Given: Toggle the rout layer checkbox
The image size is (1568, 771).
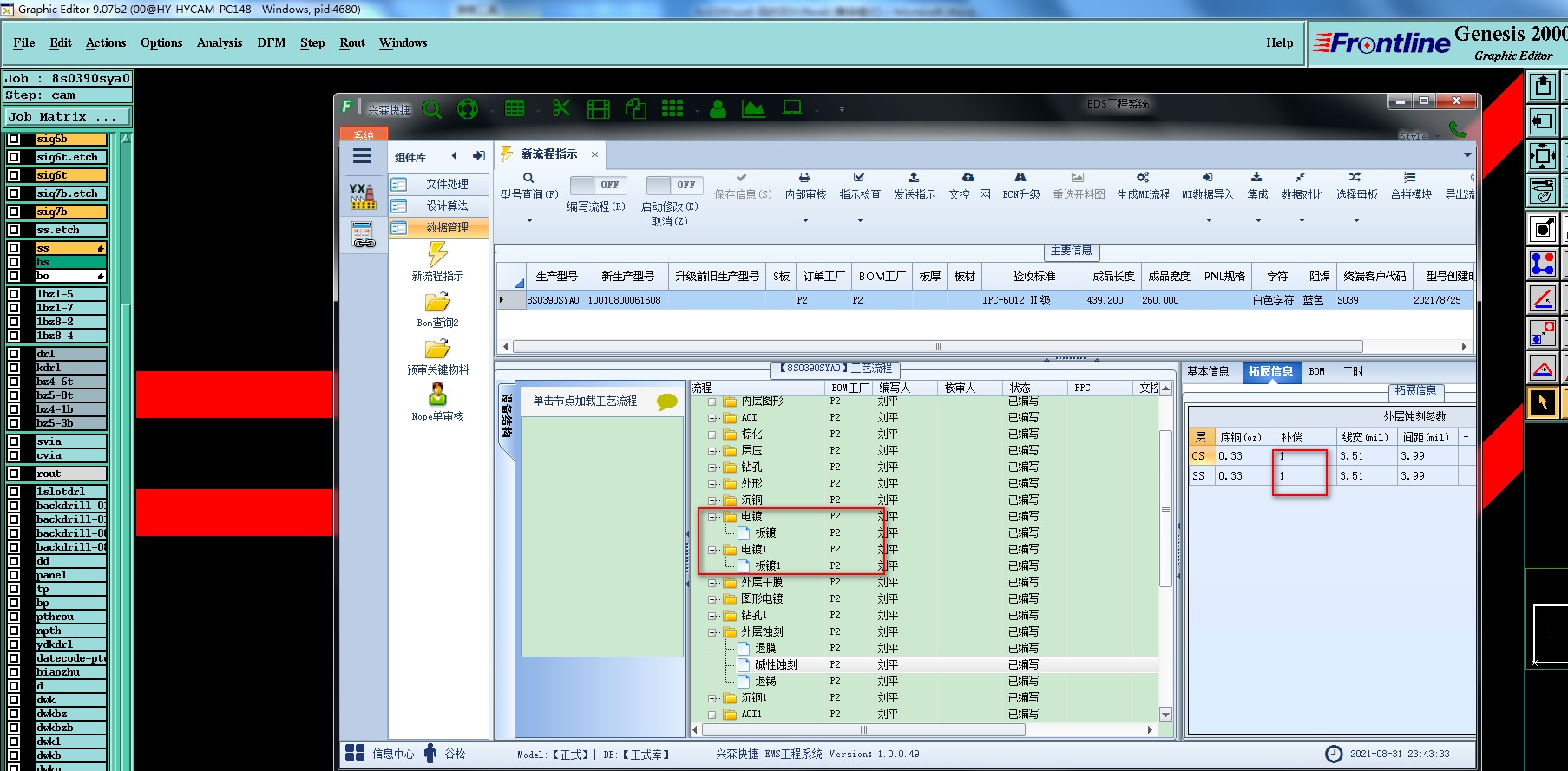Looking at the screenshot, I should pyautogui.click(x=13, y=474).
